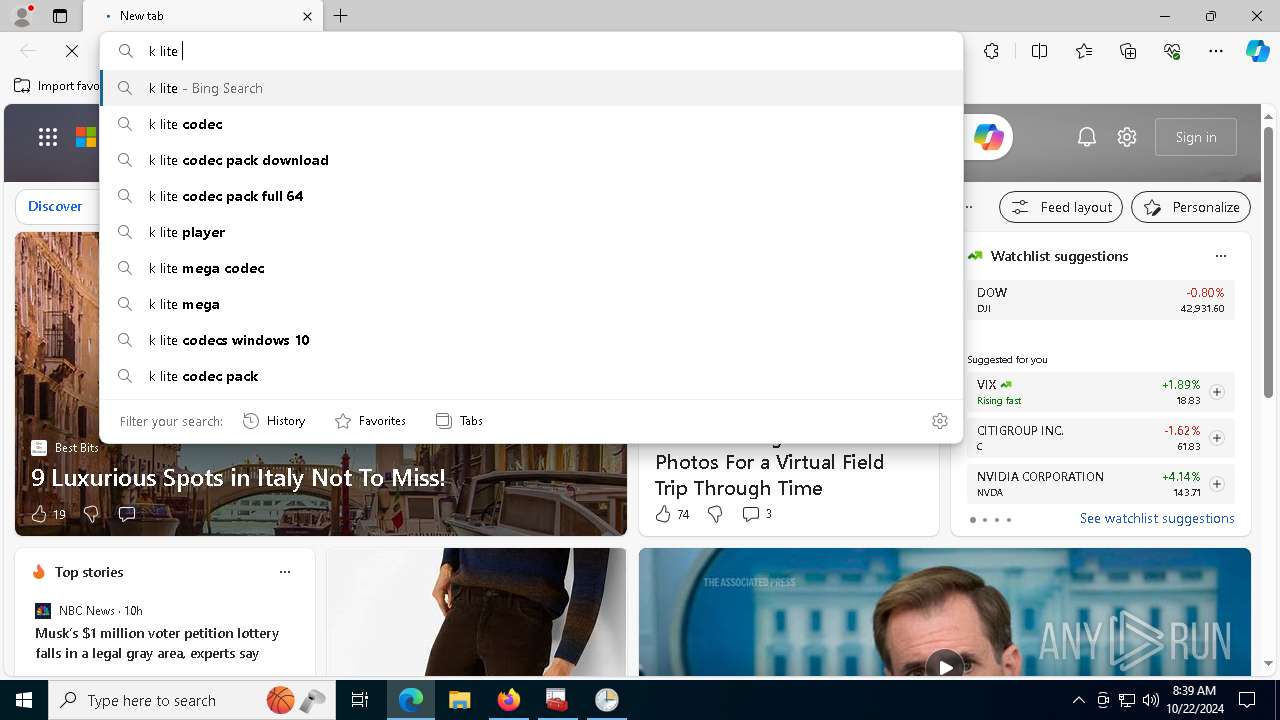Open address bar suggestion settings gear

pyautogui.click(x=939, y=421)
